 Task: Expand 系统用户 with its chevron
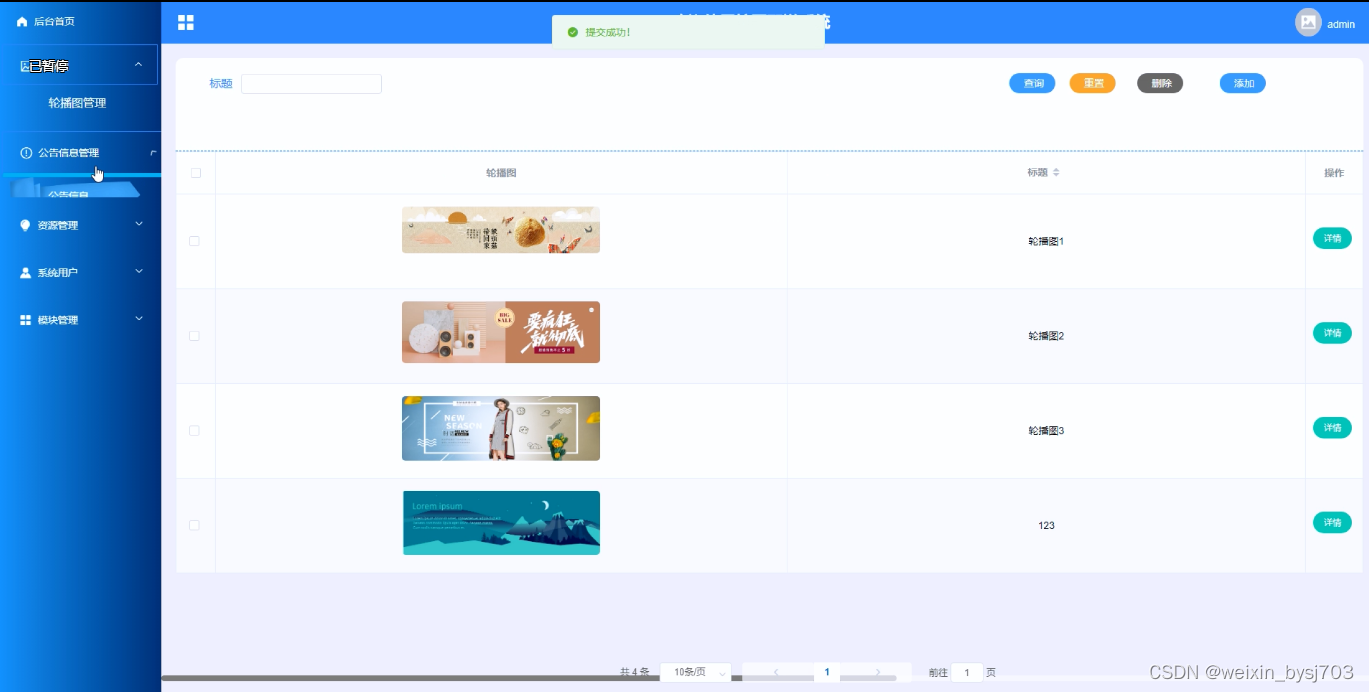pyautogui.click(x=139, y=271)
